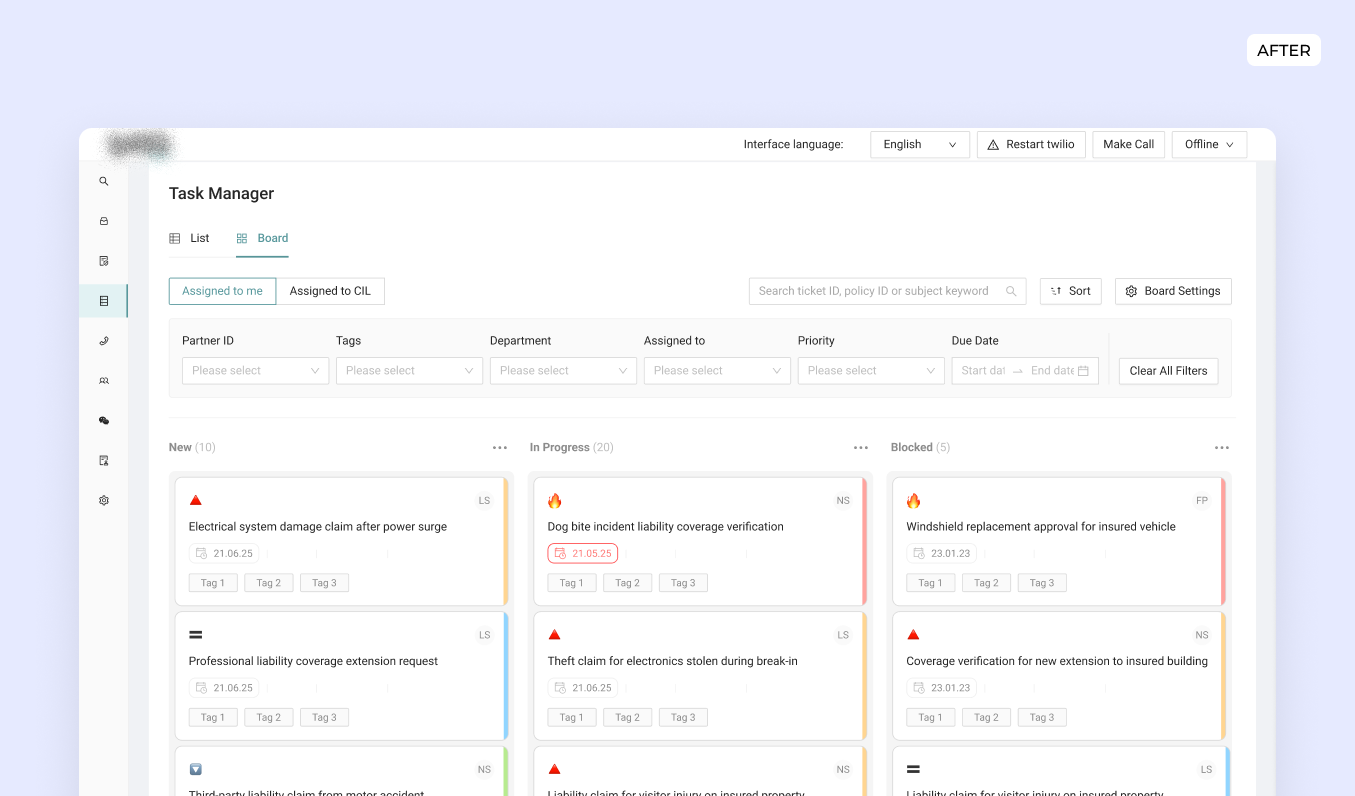Open the Theft claim for electronics card
Viewport: 1355px width, 796px height.
[700, 676]
